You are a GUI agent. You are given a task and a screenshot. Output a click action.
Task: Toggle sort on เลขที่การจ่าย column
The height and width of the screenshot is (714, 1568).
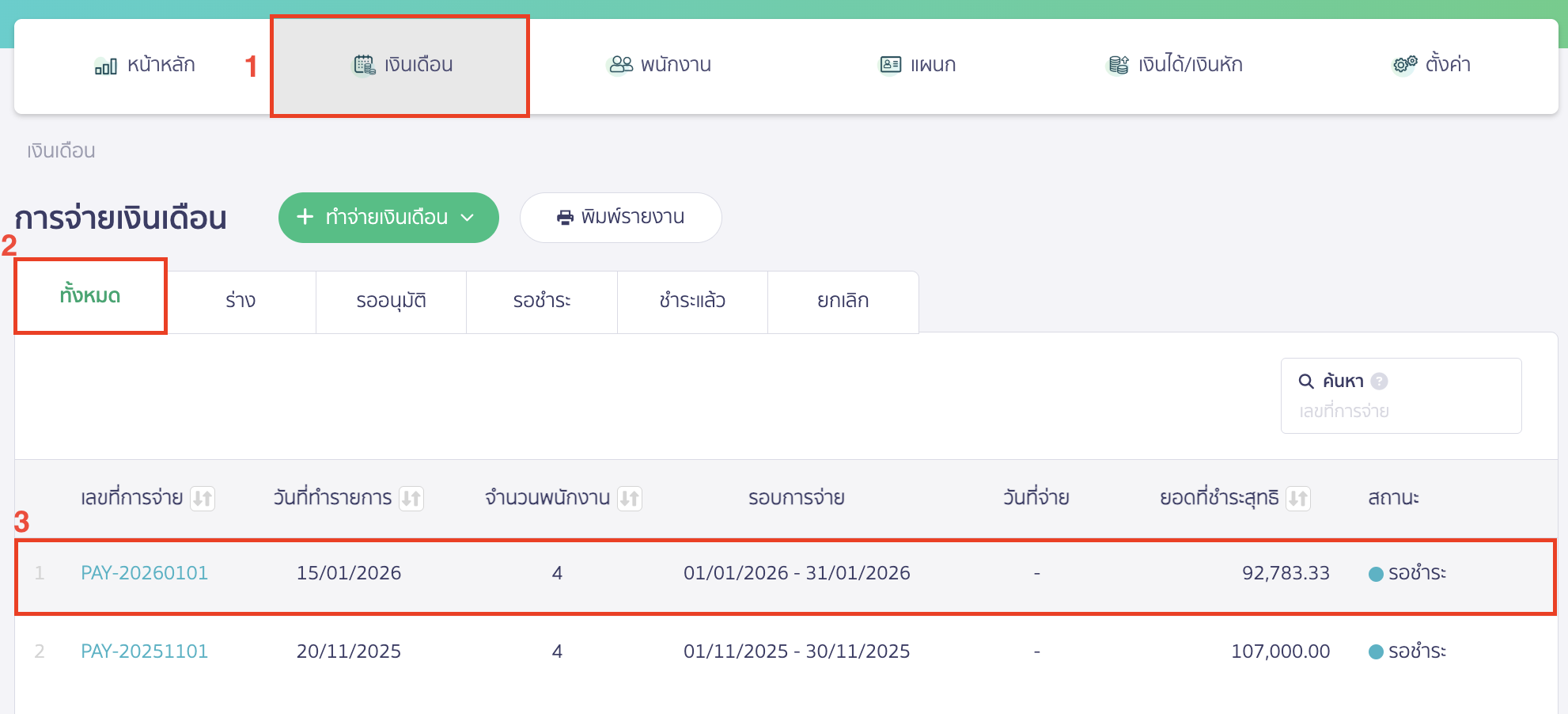pos(203,499)
